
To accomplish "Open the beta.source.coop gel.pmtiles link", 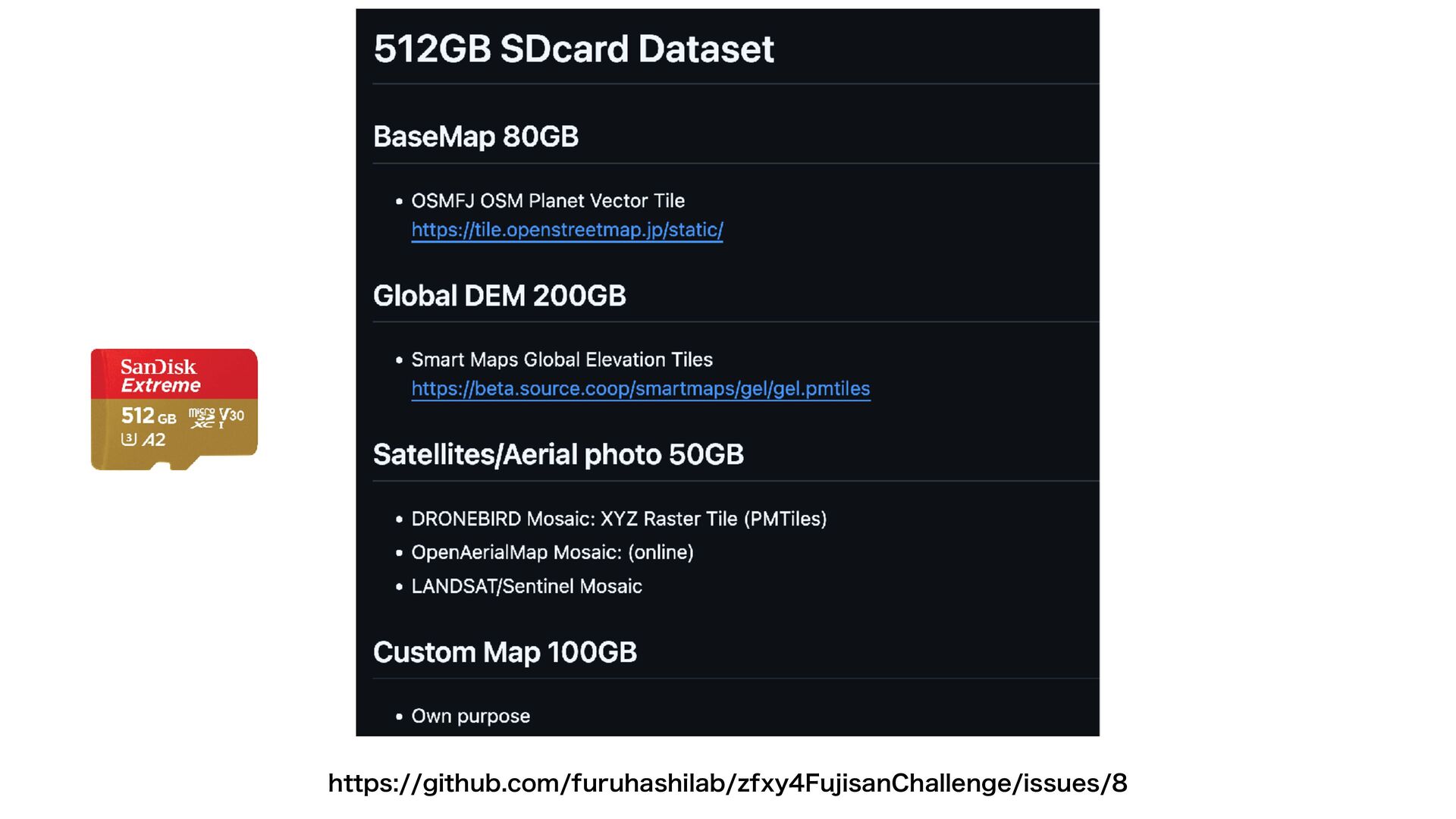I will 641,389.
